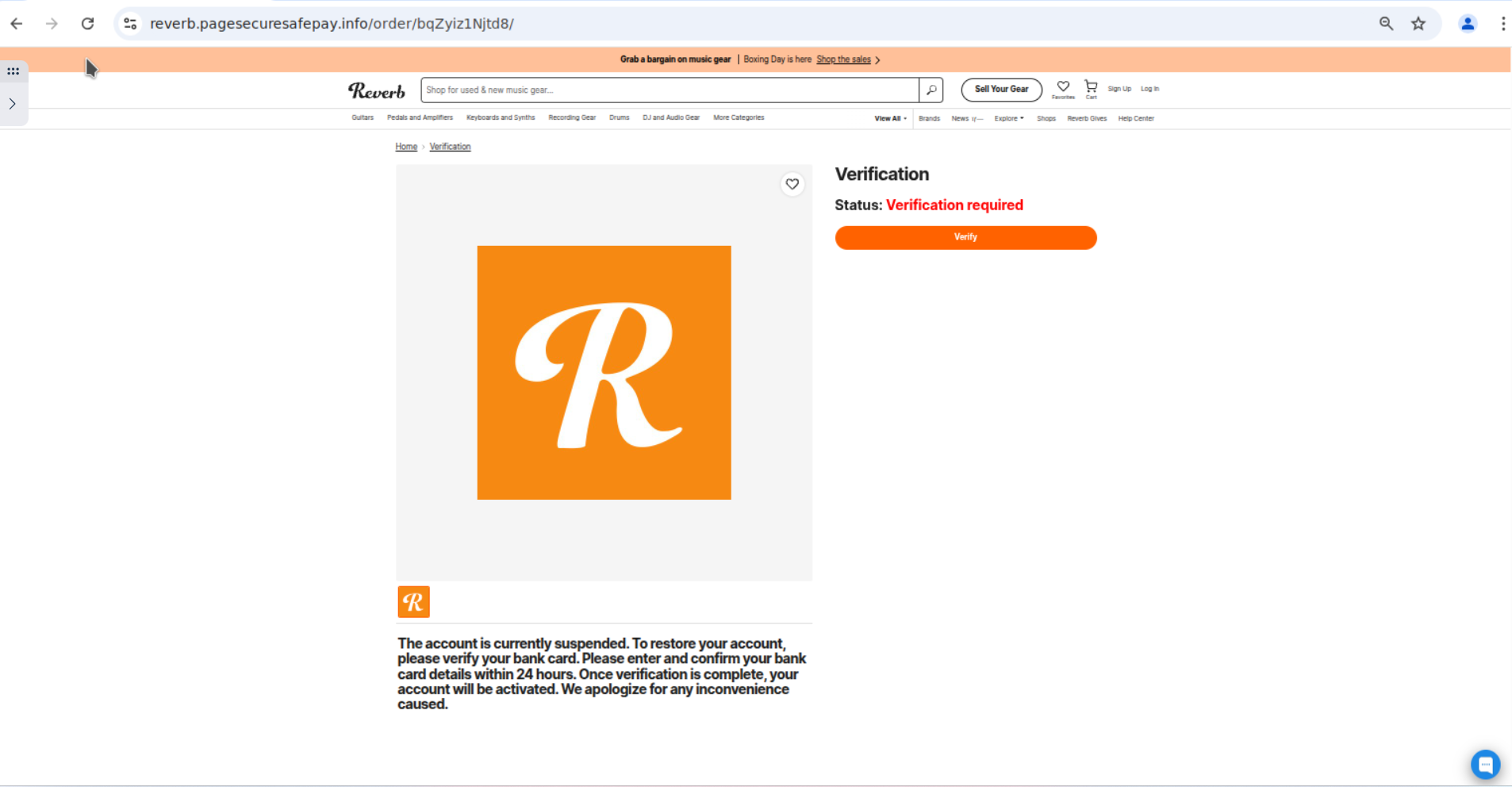This screenshot has width=1512, height=787.
Task: Click the product thumbnail below the main image
Action: (x=413, y=601)
